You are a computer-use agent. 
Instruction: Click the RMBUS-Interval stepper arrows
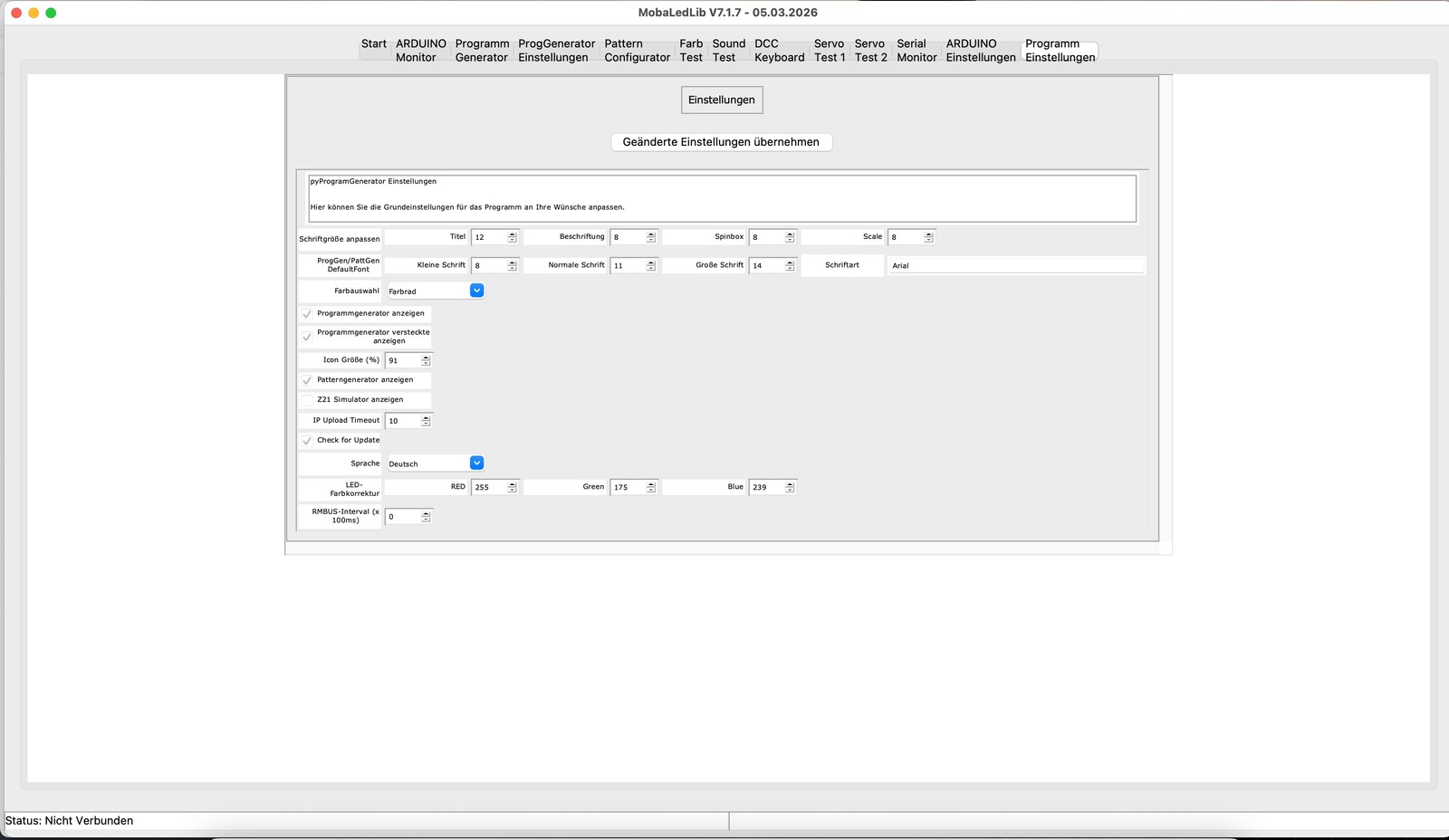(x=426, y=517)
